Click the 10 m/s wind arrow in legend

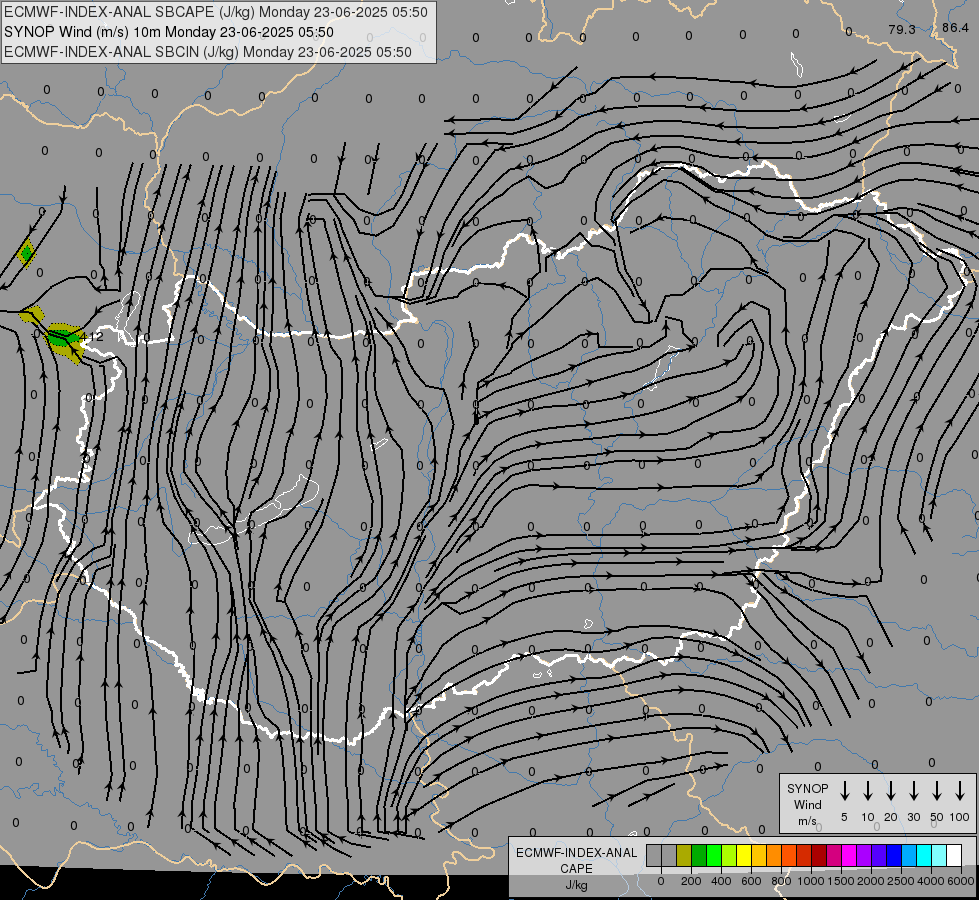pyautogui.click(x=867, y=790)
